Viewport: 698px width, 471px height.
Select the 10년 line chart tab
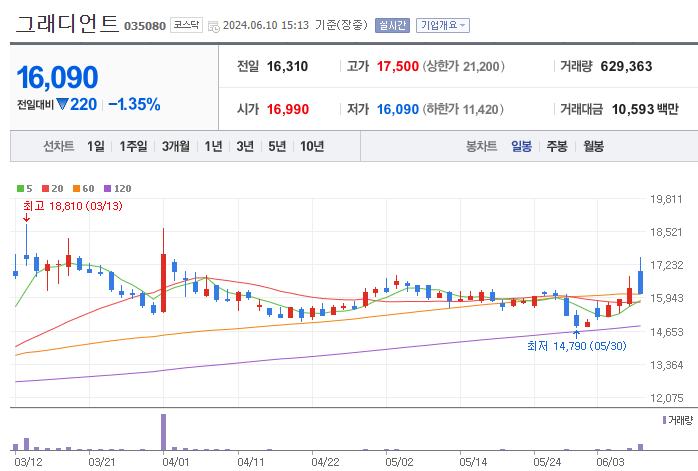point(312,146)
